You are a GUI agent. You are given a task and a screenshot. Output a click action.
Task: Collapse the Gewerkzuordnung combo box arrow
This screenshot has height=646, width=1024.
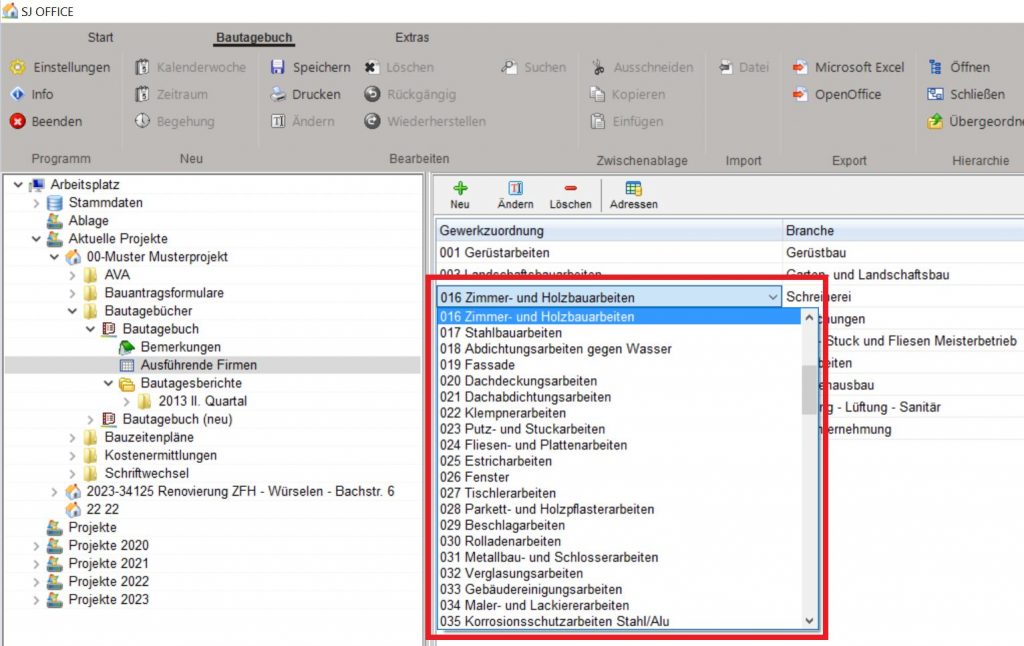tap(772, 297)
